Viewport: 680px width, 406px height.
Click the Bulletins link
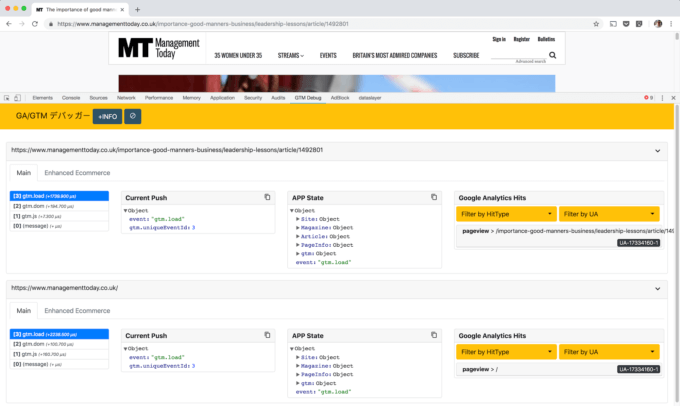pyautogui.click(x=546, y=39)
